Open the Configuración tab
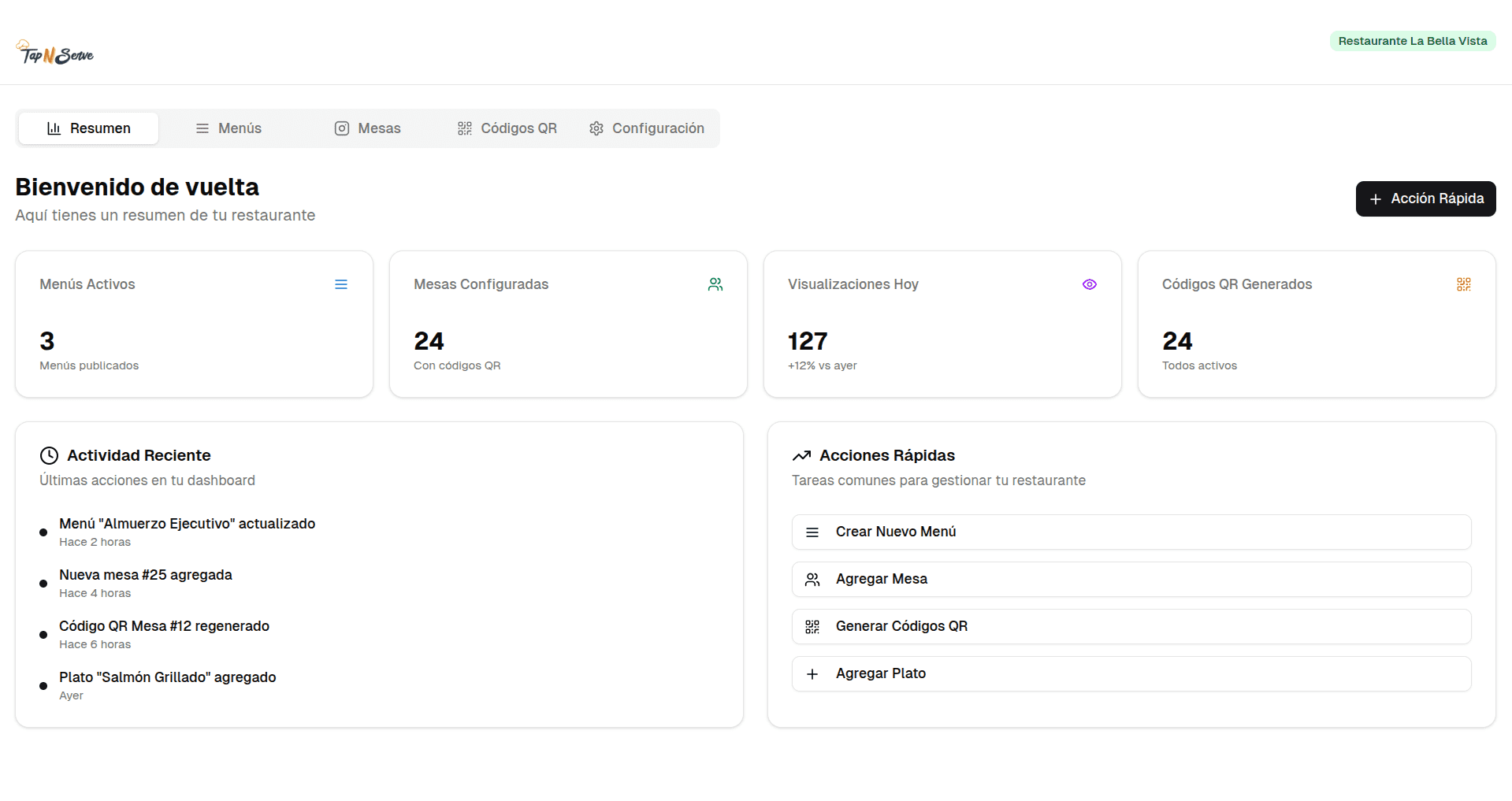This screenshot has width=1512, height=801. tap(647, 128)
